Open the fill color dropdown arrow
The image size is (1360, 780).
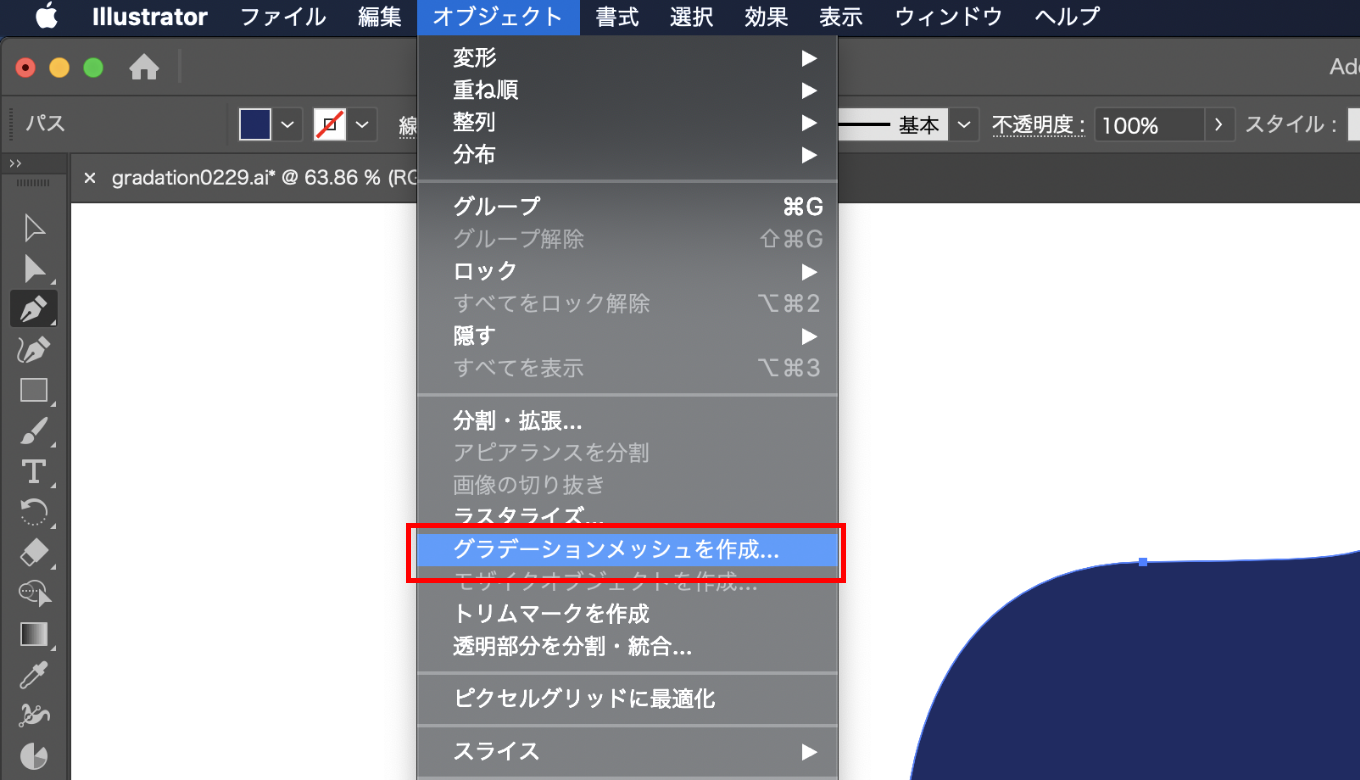(288, 125)
